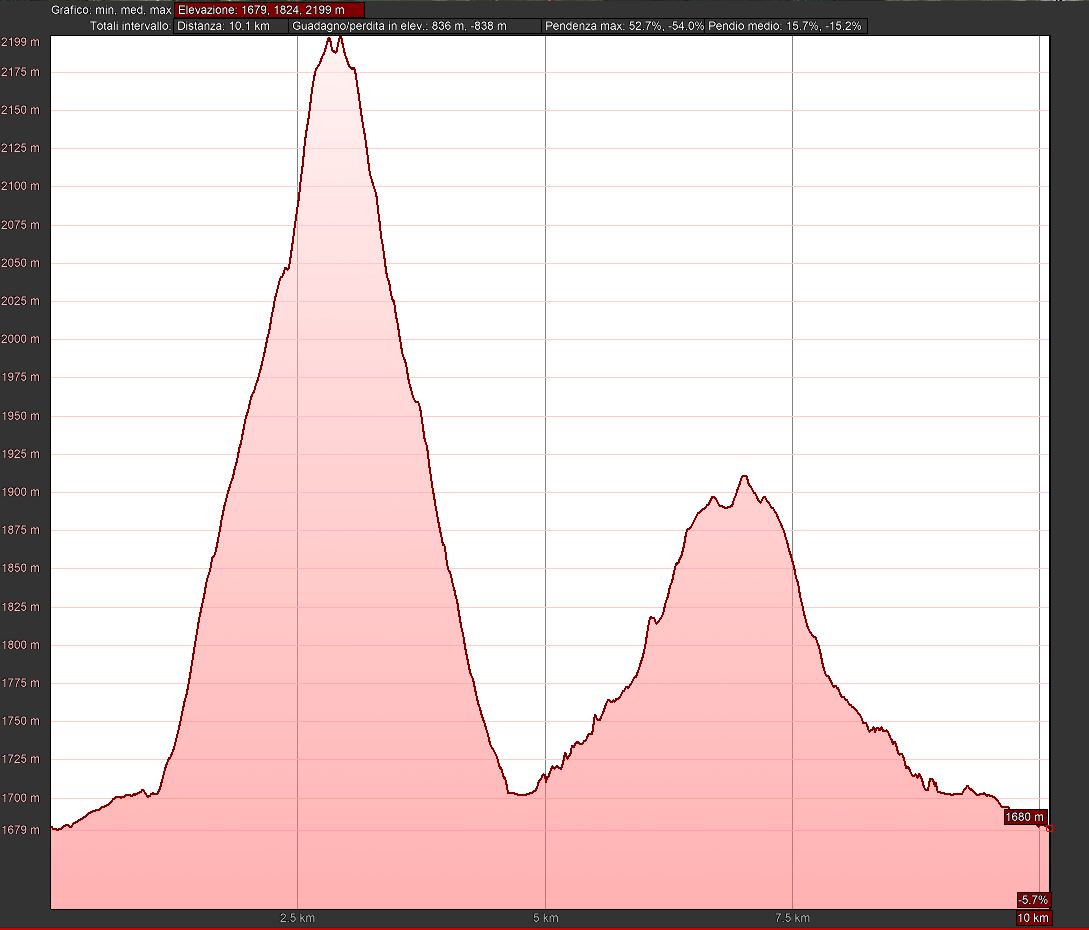The width and height of the screenshot is (1089, 930).
Task: Click the Guadagno/perdita in elev. field
Action: (x=415, y=26)
